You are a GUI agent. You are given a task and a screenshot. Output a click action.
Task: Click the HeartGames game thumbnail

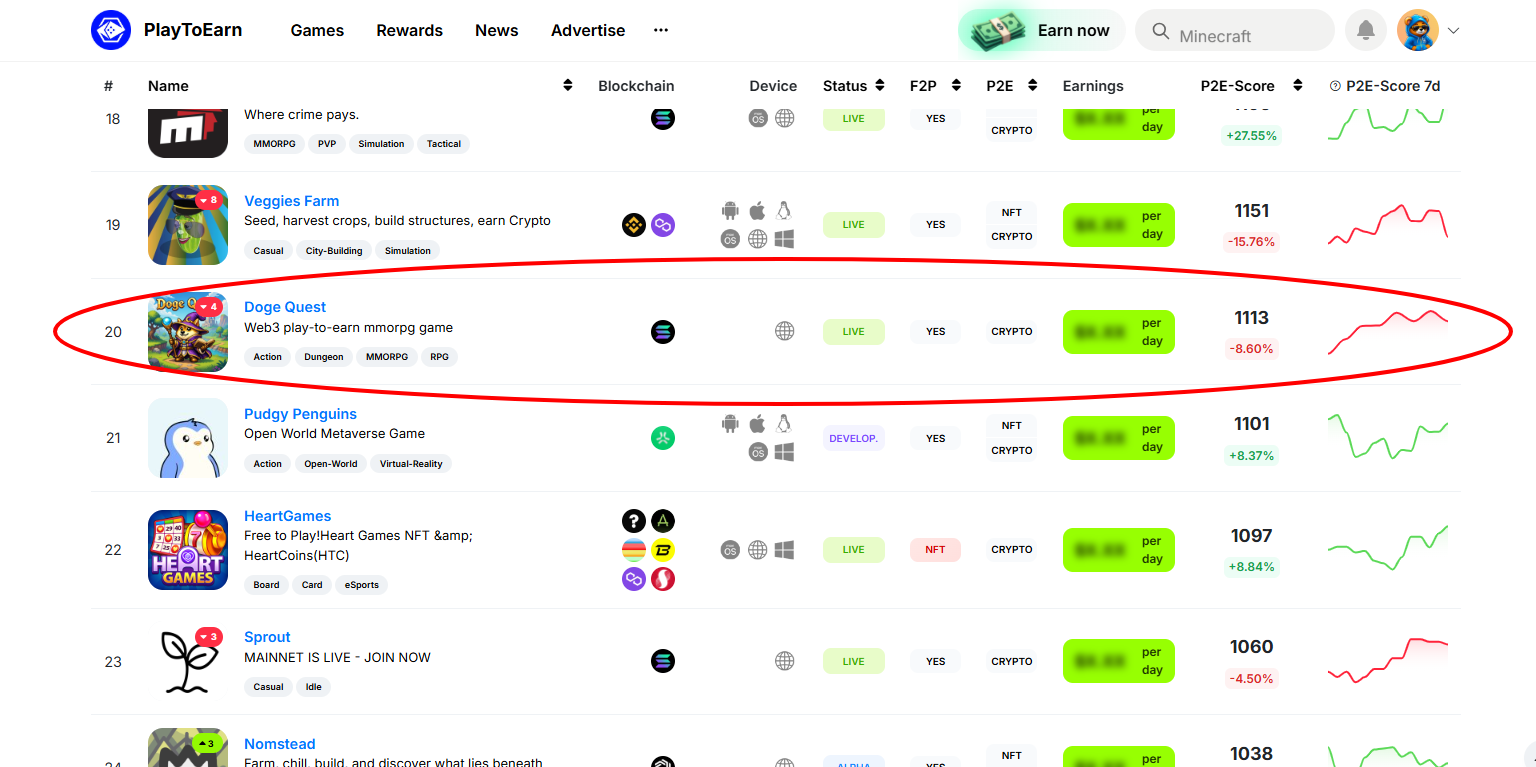click(188, 550)
